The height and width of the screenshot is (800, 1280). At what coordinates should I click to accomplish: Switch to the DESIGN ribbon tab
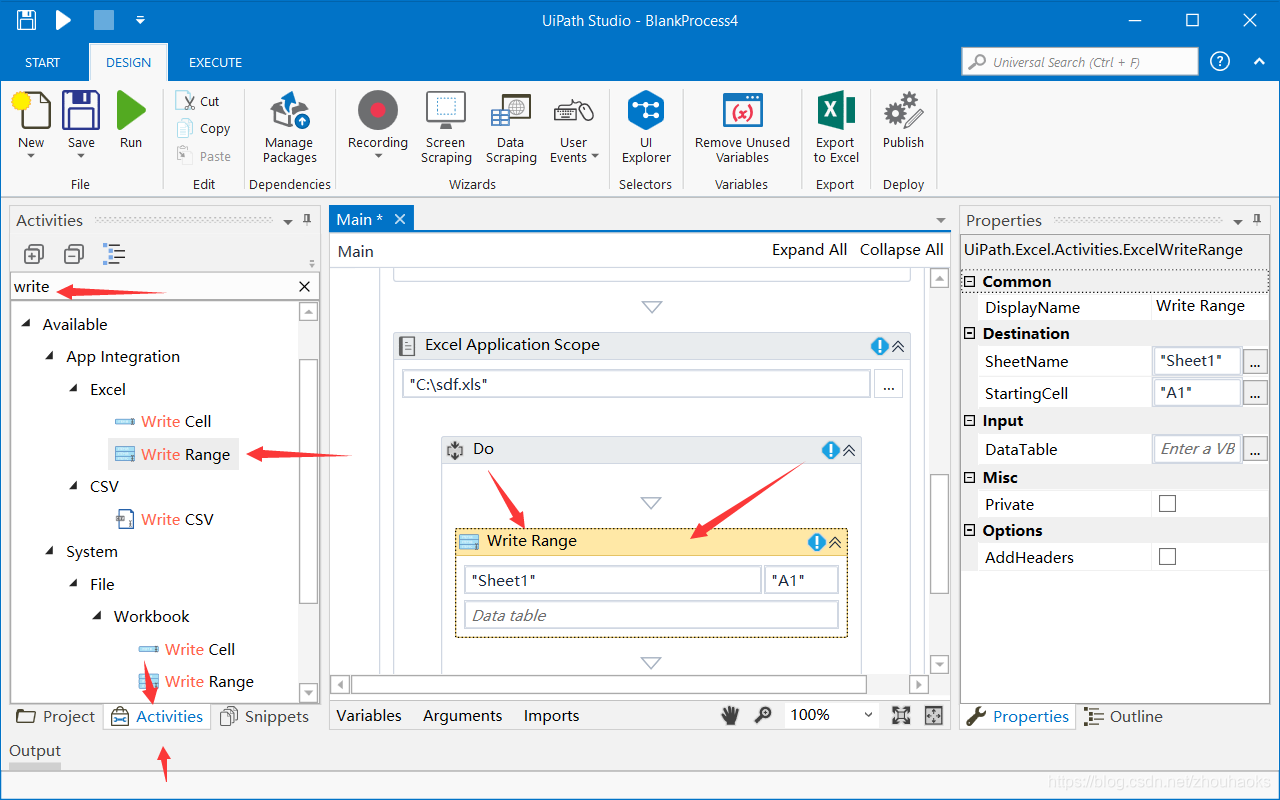[129, 62]
